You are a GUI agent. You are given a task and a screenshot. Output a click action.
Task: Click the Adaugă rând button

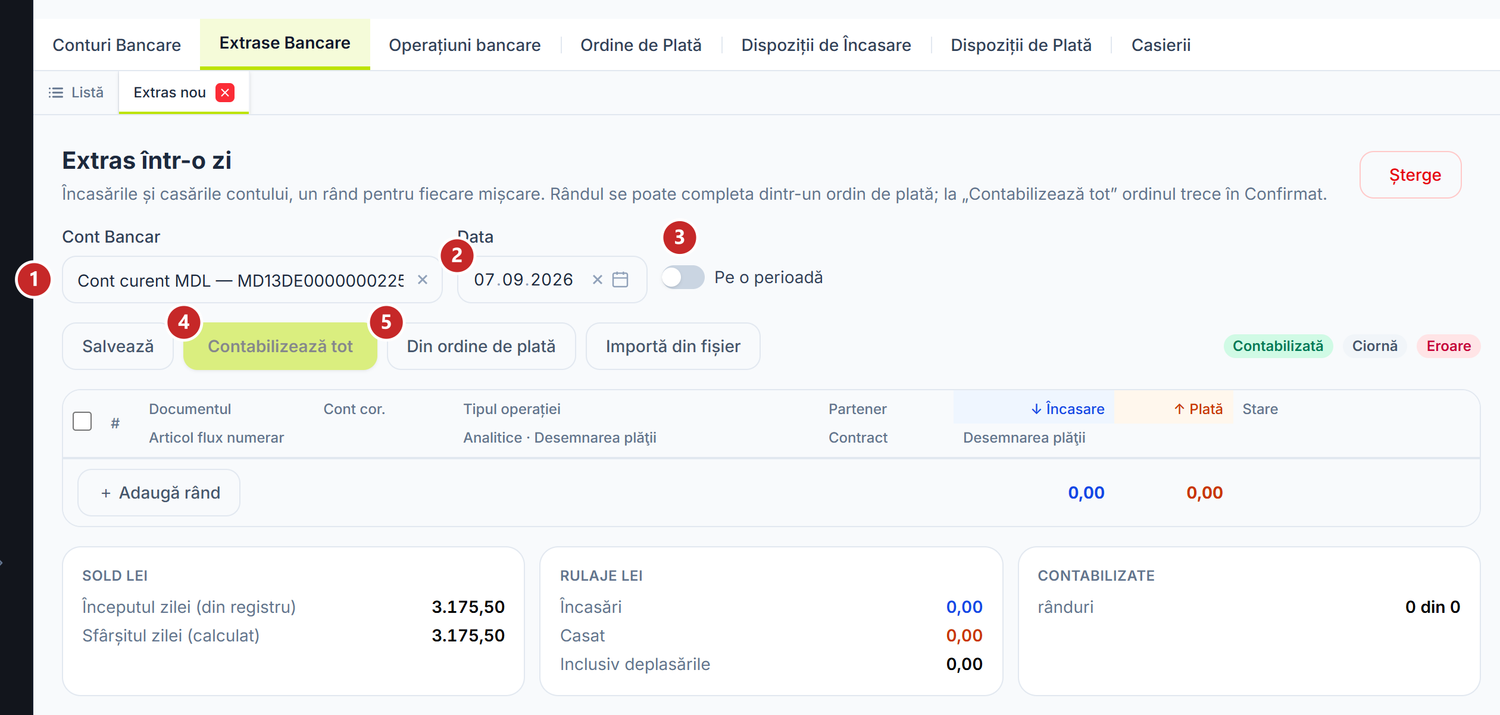159,493
